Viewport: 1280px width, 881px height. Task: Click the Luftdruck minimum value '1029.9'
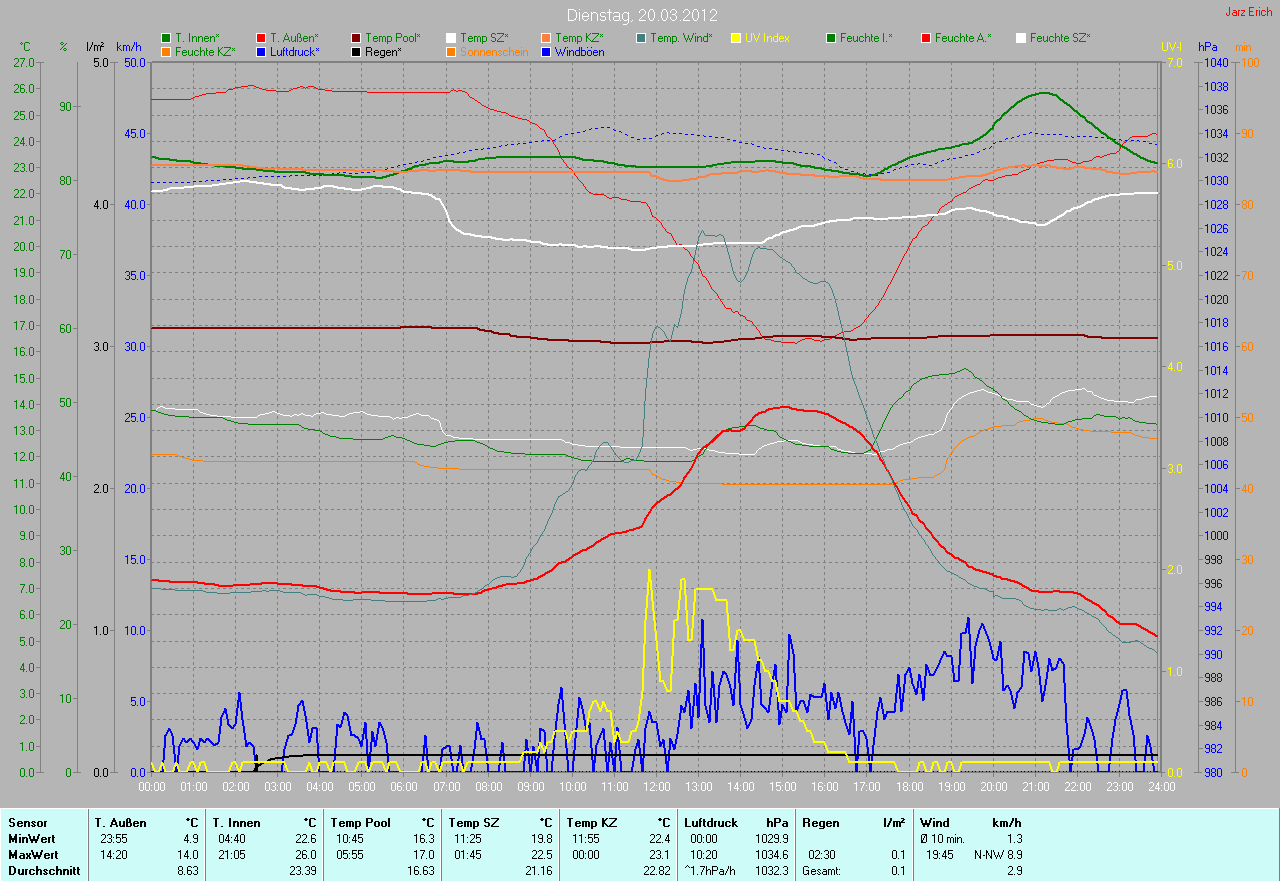[770, 838]
